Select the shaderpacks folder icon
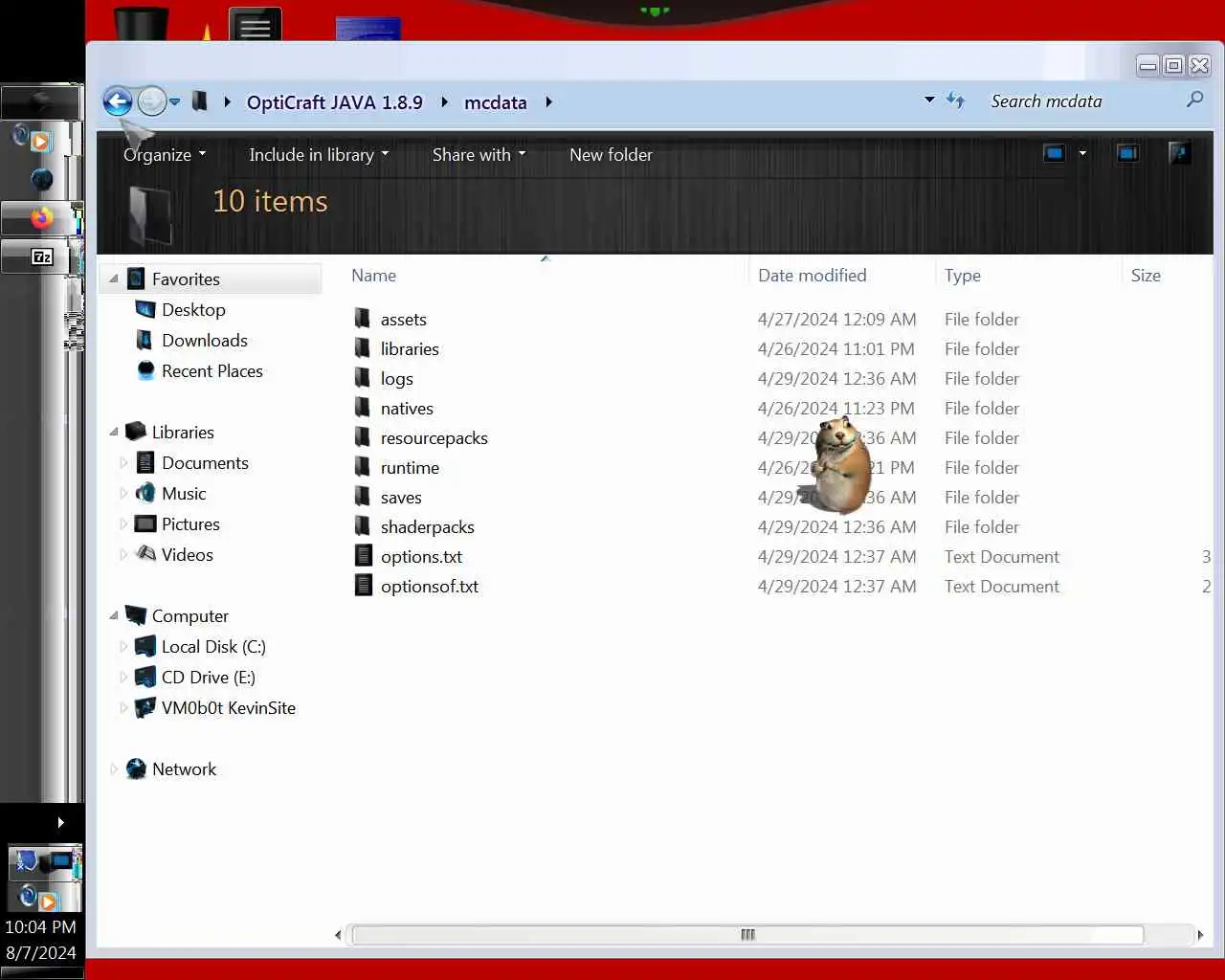Screen dimensions: 1225x980 click(363, 526)
